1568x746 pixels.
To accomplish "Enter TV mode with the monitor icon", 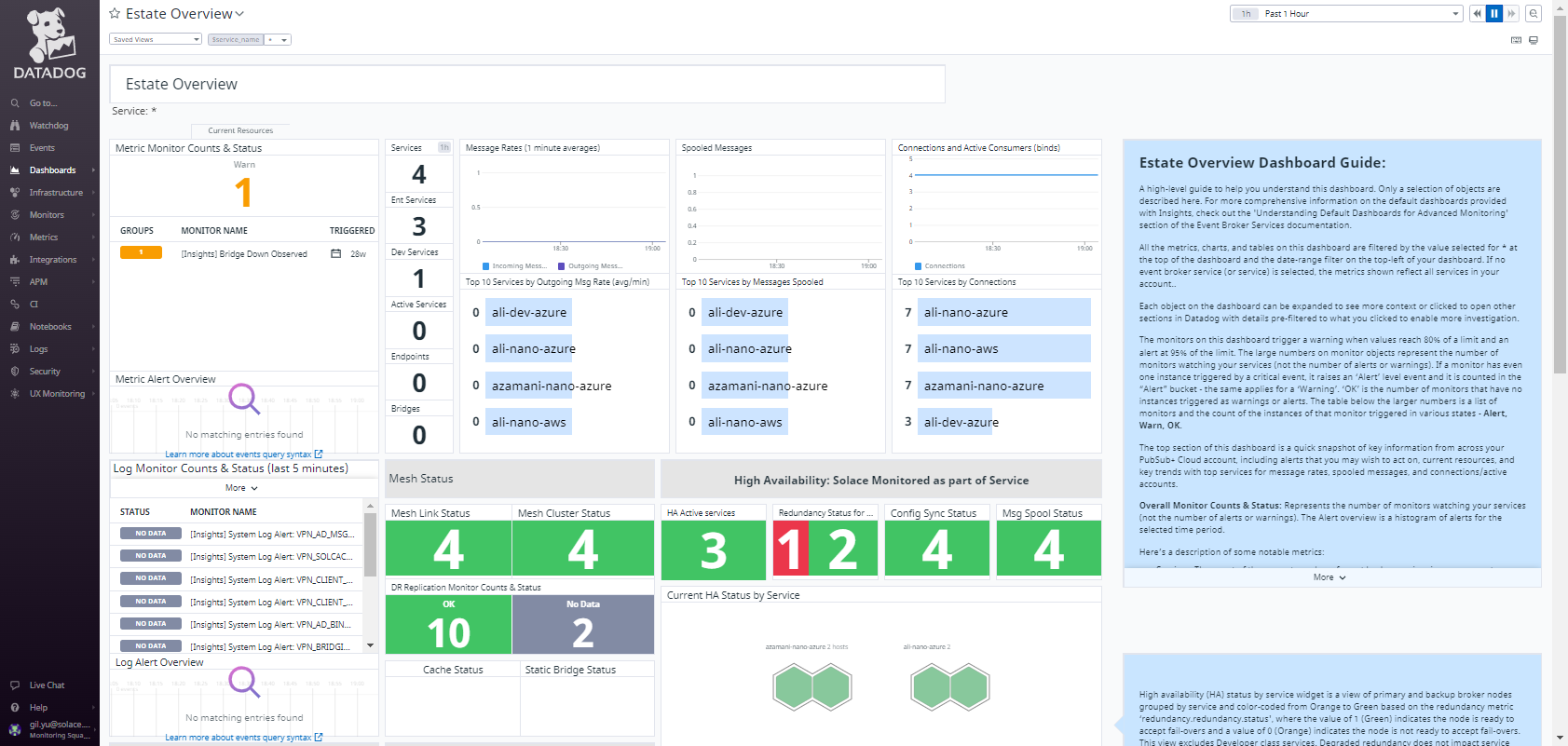I will pos(1534,40).
